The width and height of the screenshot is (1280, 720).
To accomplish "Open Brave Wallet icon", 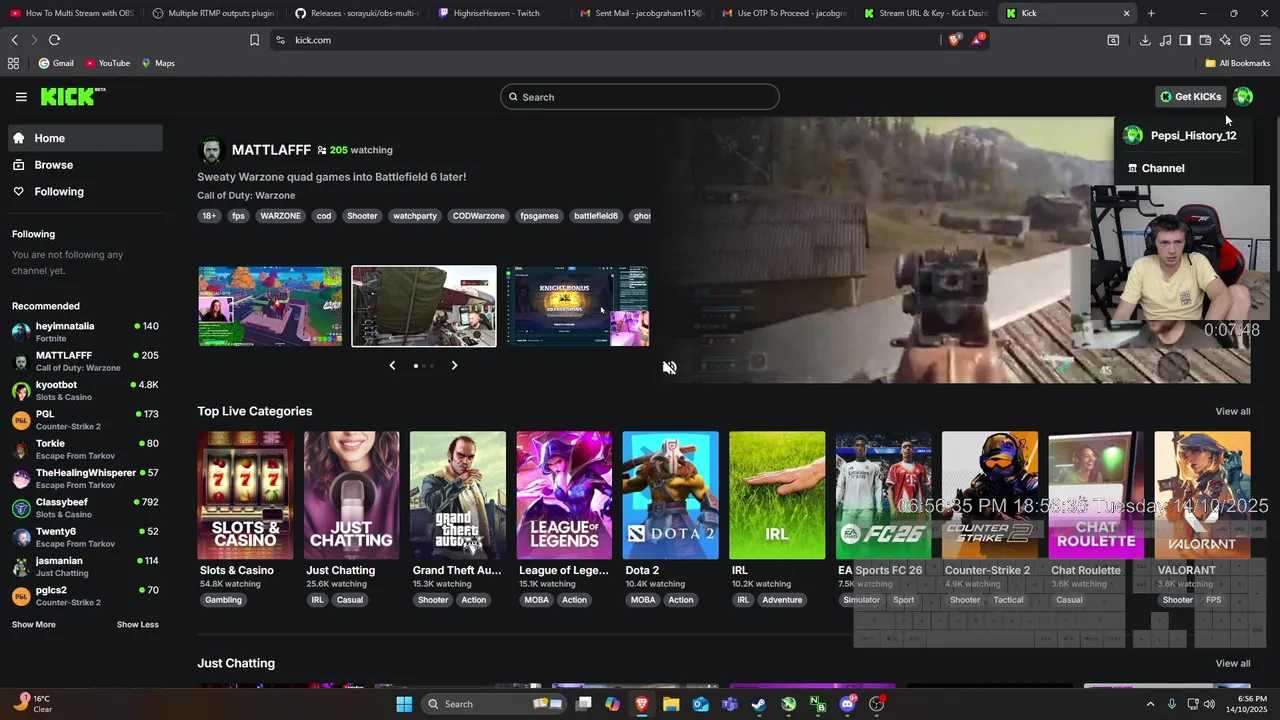I will (x=1205, y=40).
